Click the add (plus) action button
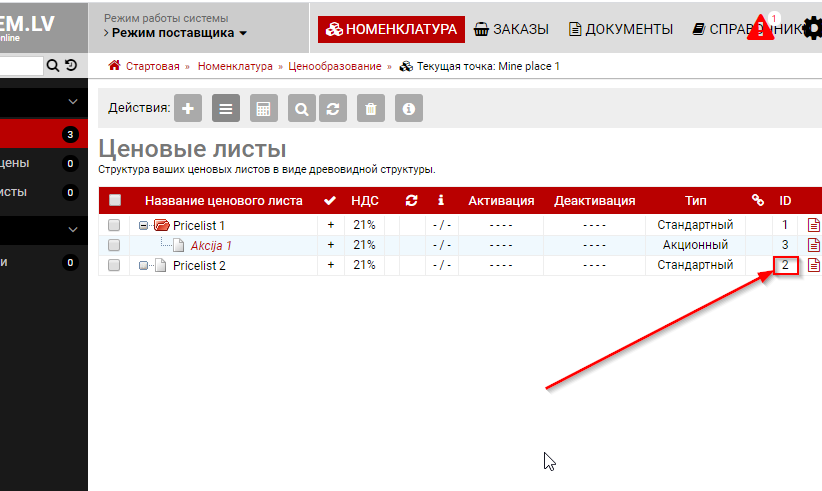Viewport: 822px width, 491px height. (x=187, y=108)
